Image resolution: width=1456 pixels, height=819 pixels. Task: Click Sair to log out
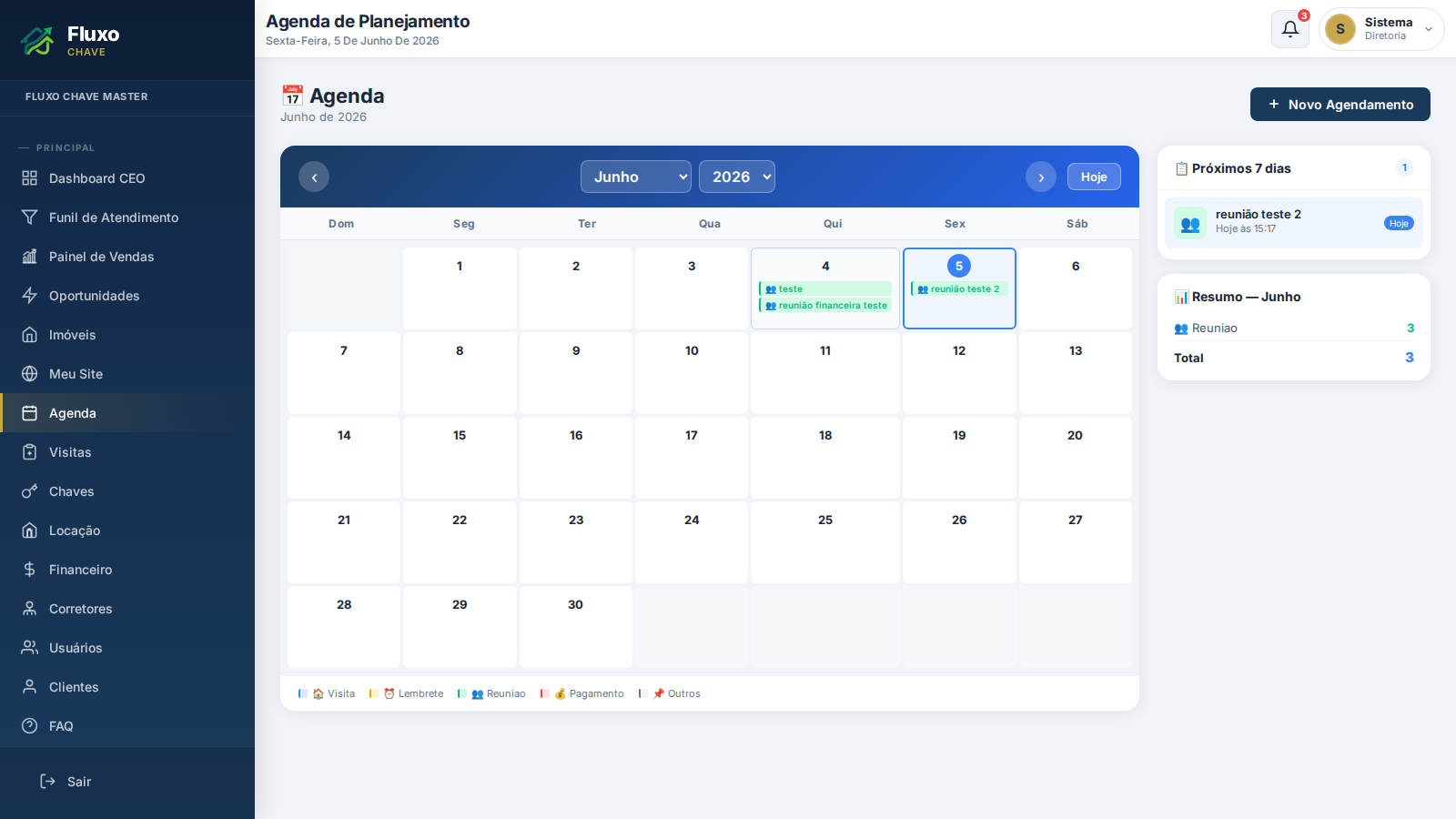pyautogui.click(x=127, y=782)
